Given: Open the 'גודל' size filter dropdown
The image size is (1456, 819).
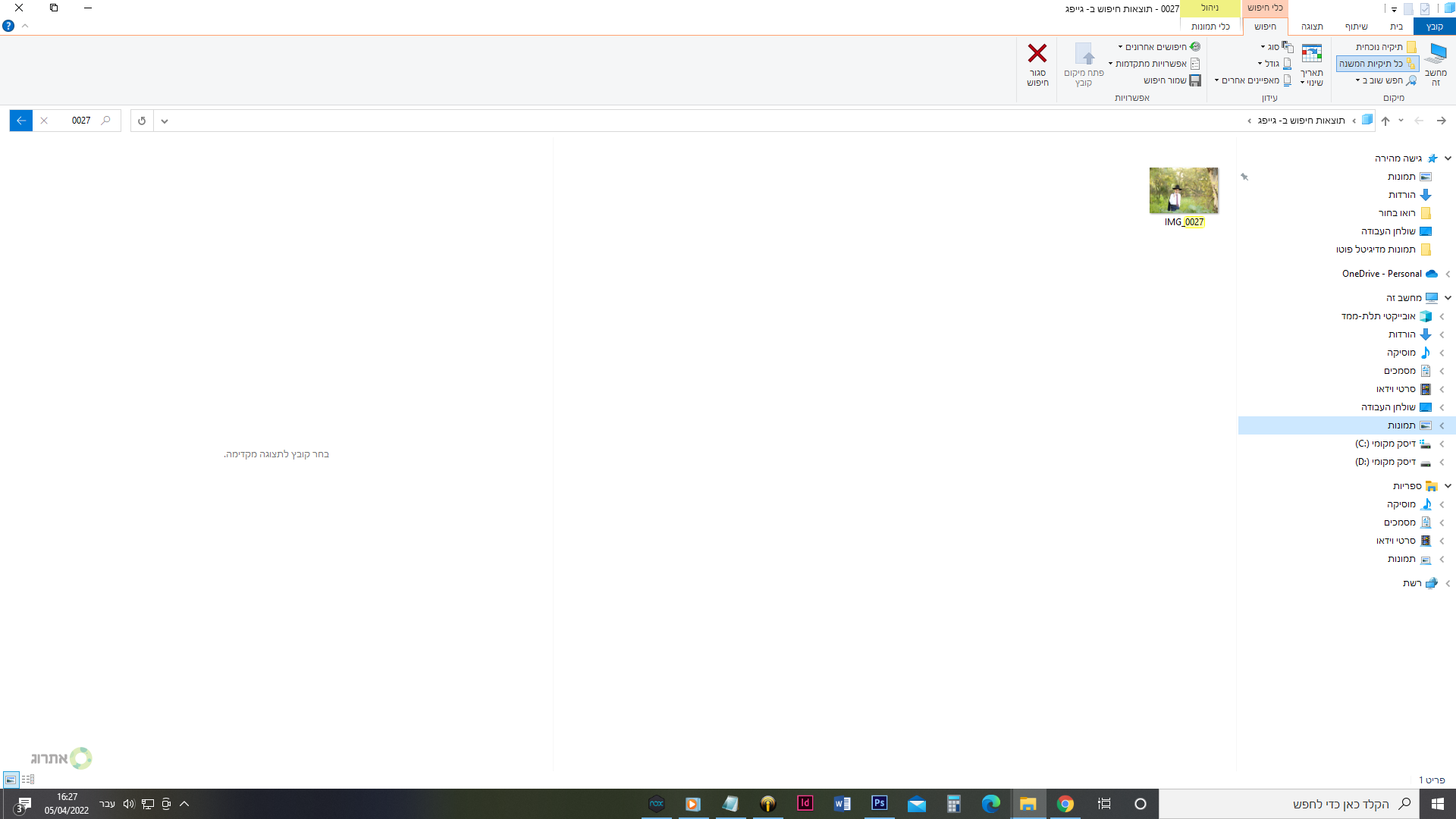Looking at the screenshot, I should (x=1274, y=64).
